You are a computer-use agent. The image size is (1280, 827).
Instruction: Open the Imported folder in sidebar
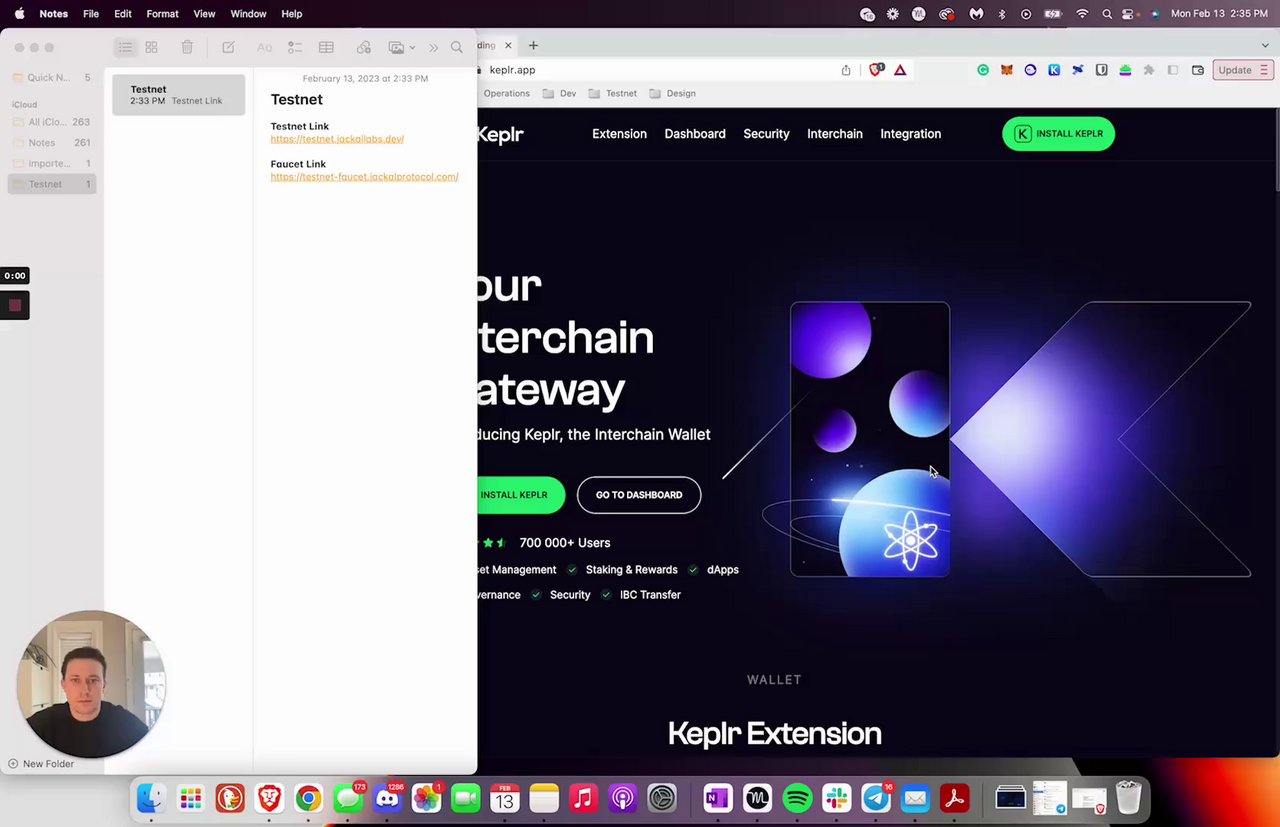(x=51, y=163)
